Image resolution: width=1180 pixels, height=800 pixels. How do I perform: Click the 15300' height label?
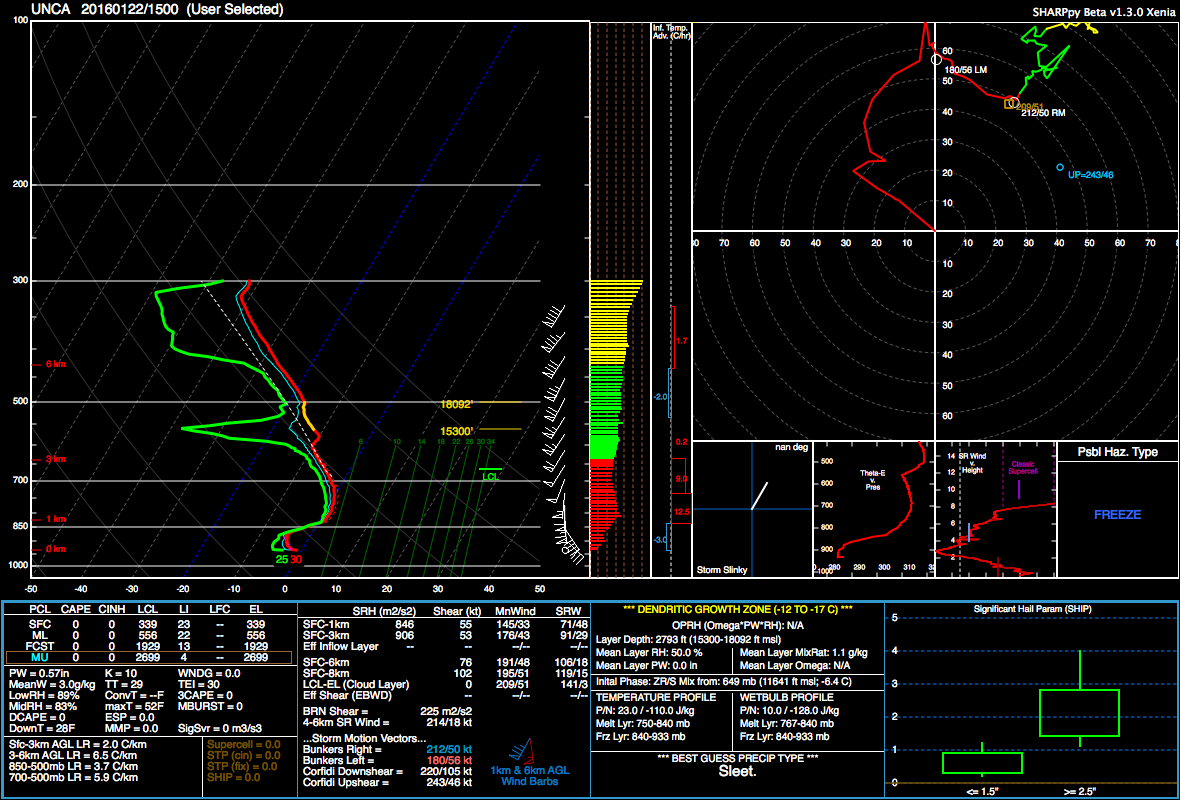point(457,431)
